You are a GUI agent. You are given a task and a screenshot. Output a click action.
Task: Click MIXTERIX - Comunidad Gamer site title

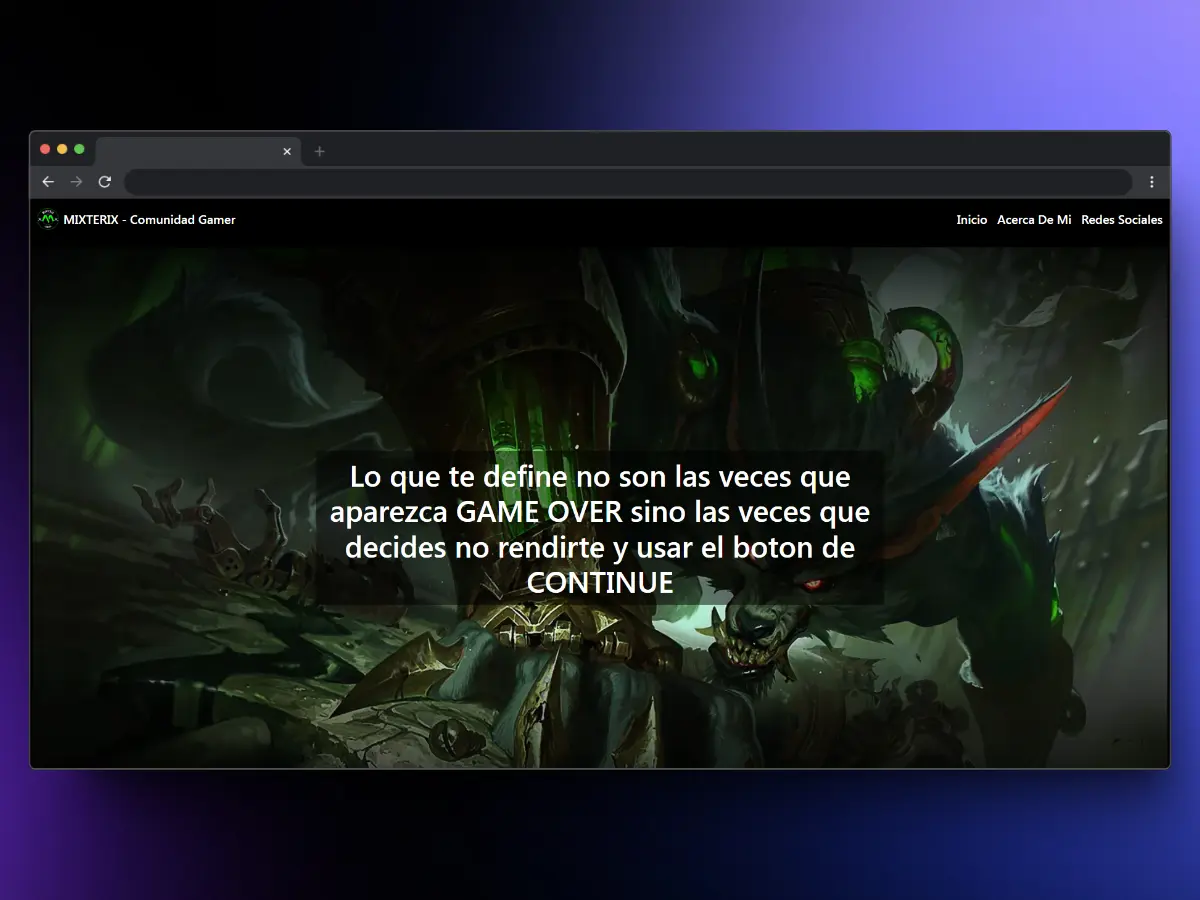click(x=149, y=219)
